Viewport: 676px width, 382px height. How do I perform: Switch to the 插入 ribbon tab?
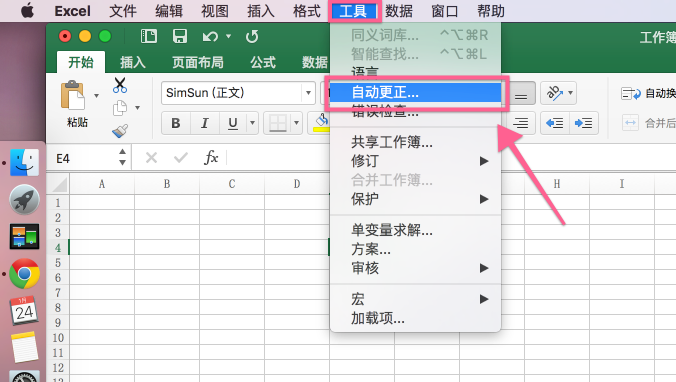pyautogui.click(x=132, y=63)
